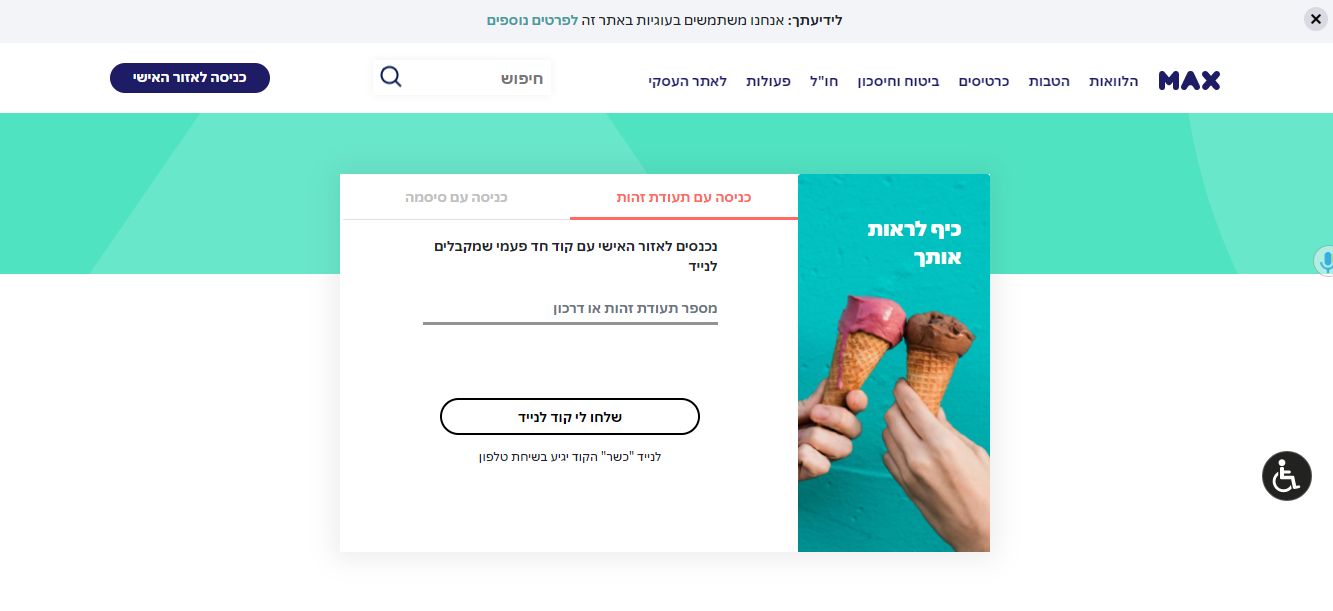Click the MAX logo

point(1189,81)
